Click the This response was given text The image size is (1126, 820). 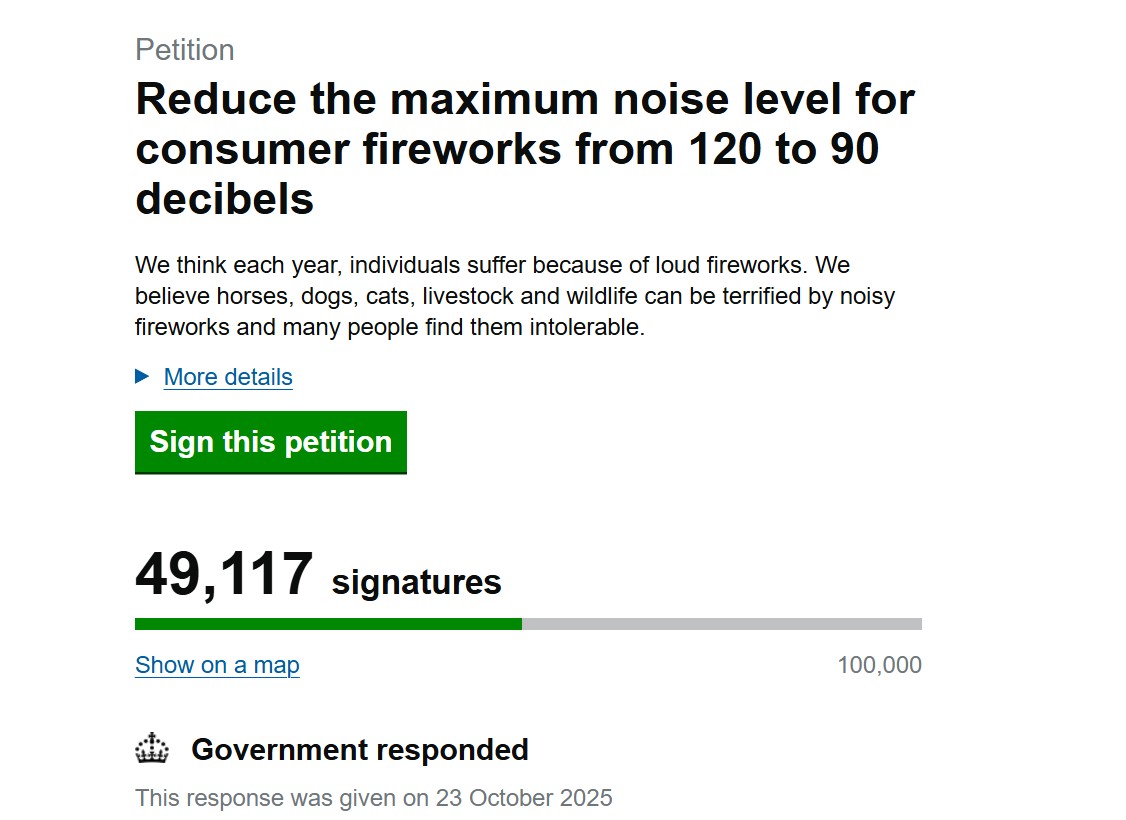coord(283,798)
